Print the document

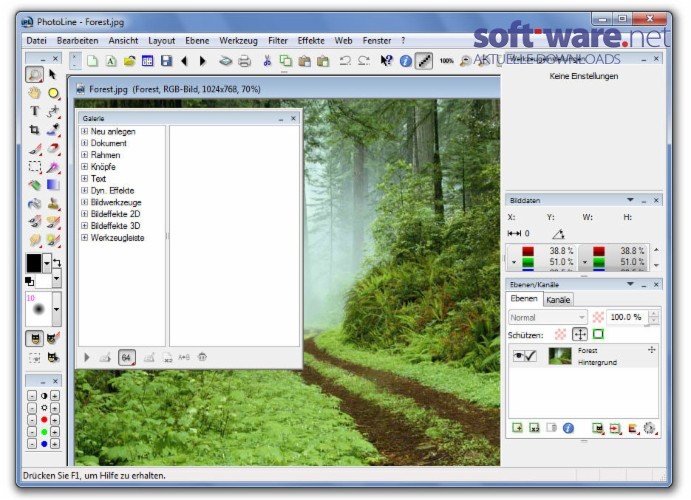(245, 61)
